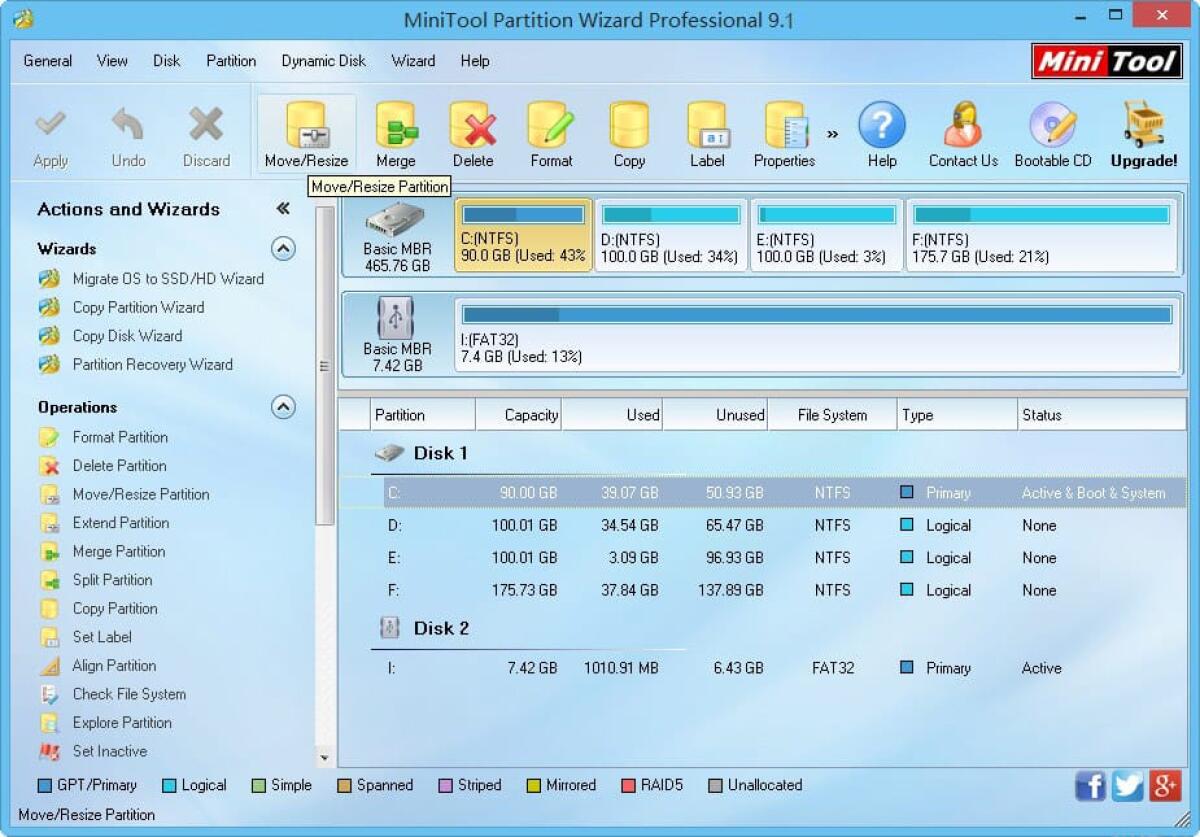Image resolution: width=1200 pixels, height=837 pixels.
Task: Click Contact Us in the toolbar
Action: 961,132
